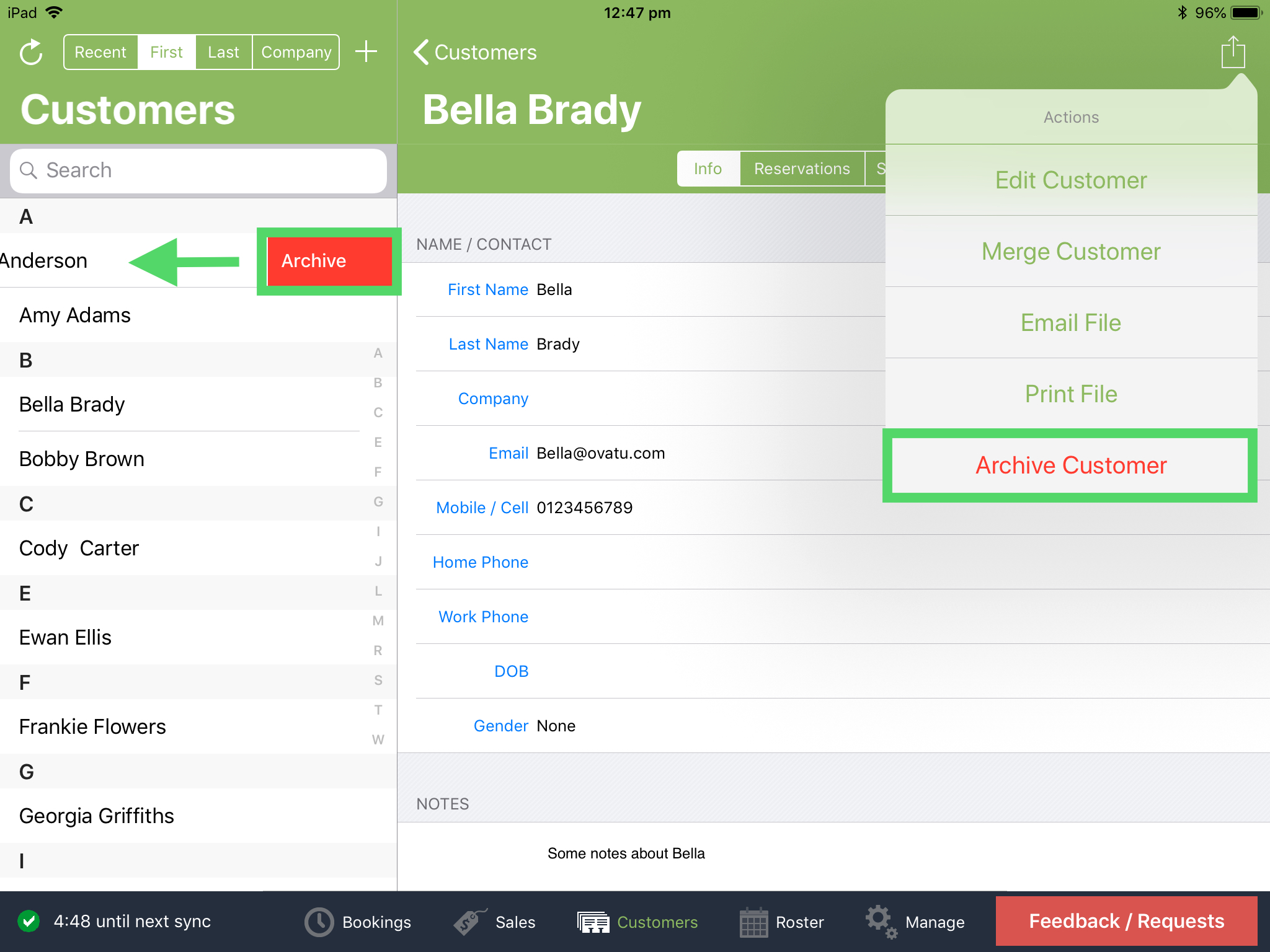Focus the customer Search field

(198, 170)
